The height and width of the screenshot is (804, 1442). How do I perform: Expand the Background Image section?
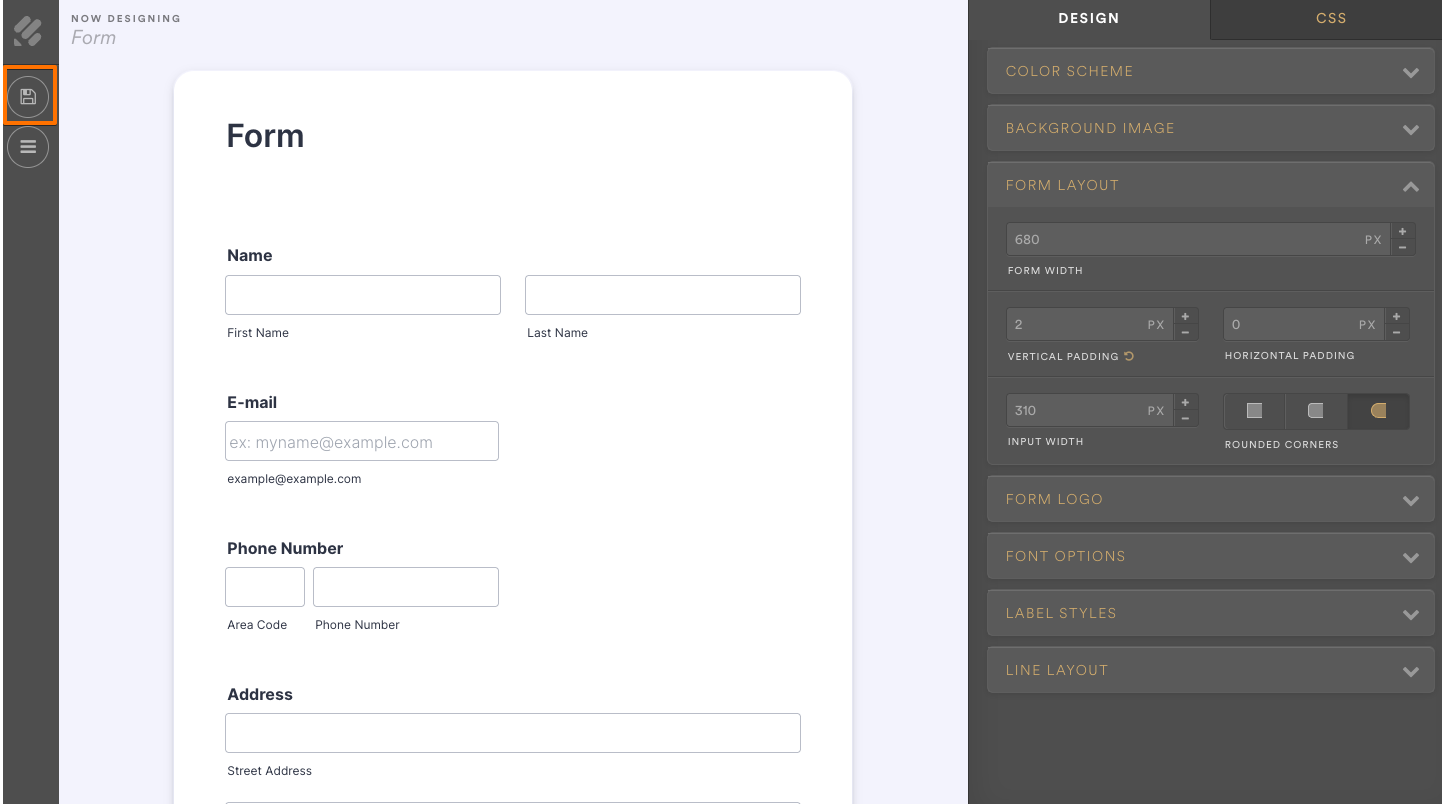[x=1210, y=129]
